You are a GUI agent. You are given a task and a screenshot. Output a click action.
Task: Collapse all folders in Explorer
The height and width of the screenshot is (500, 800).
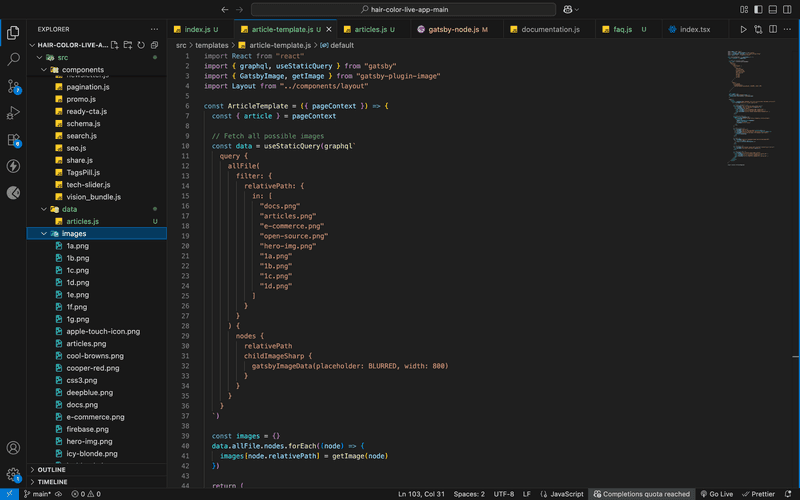coord(155,45)
